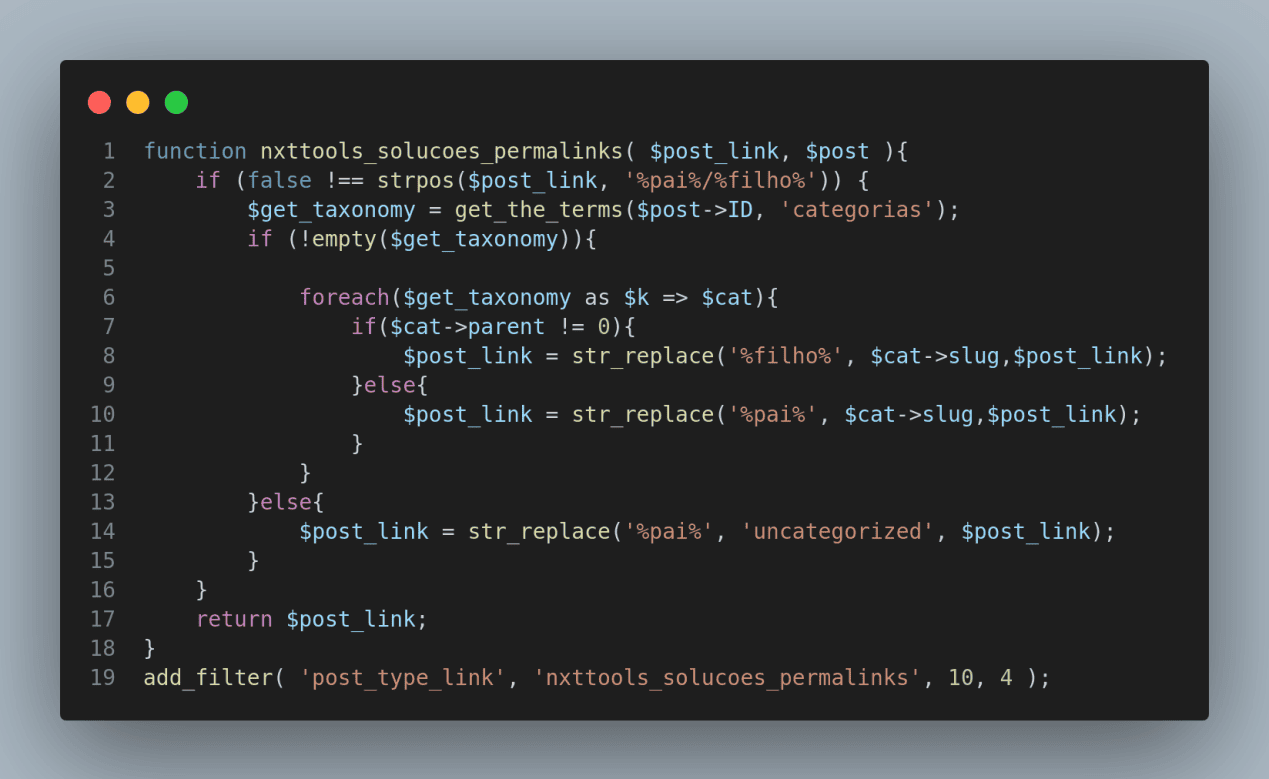Click line number 12 in the gutter
Screen dimensions: 1269x779
click(102, 472)
